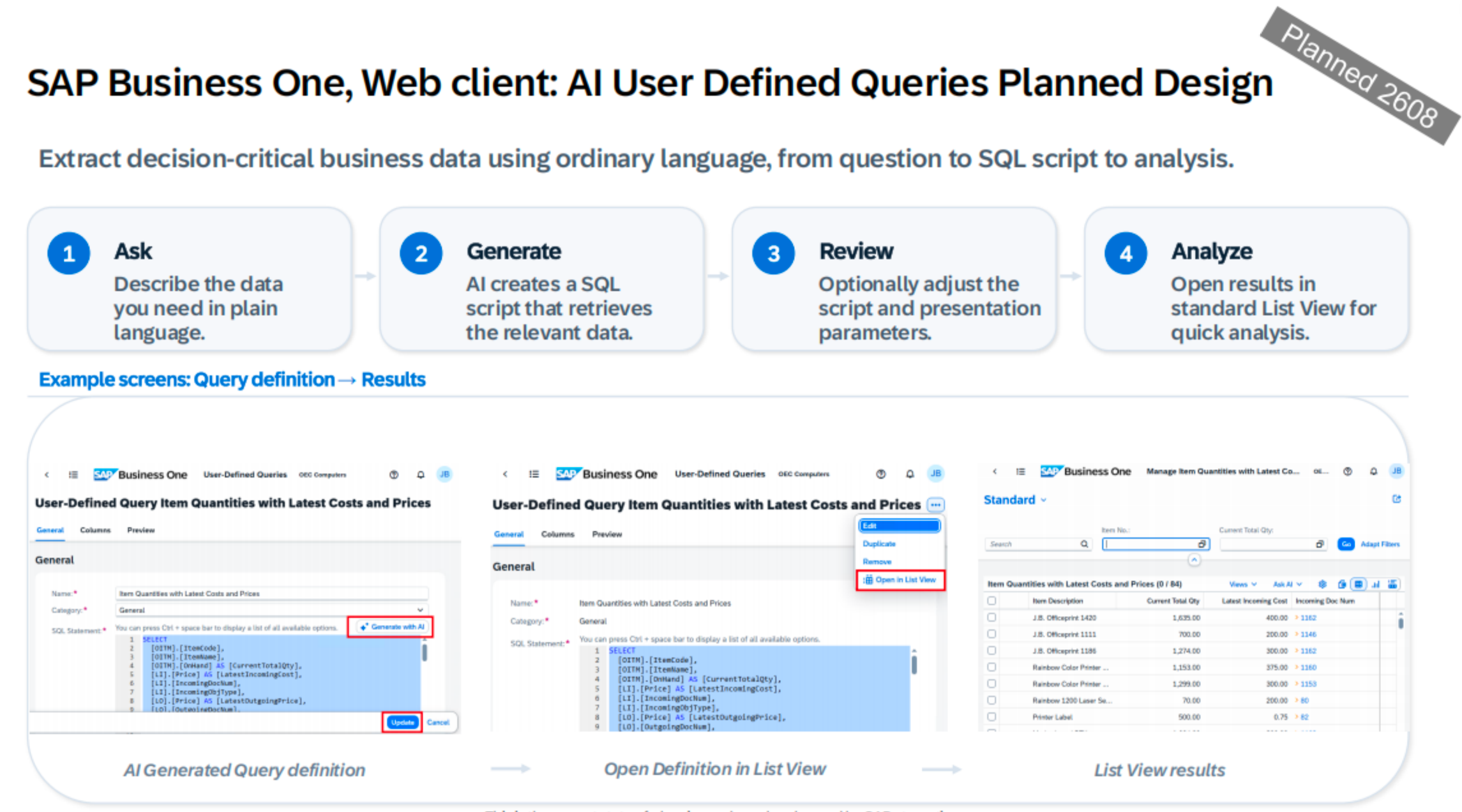Open JB user avatar in the screen with Duplicate menu
The image size is (1462, 812).
click(935, 473)
